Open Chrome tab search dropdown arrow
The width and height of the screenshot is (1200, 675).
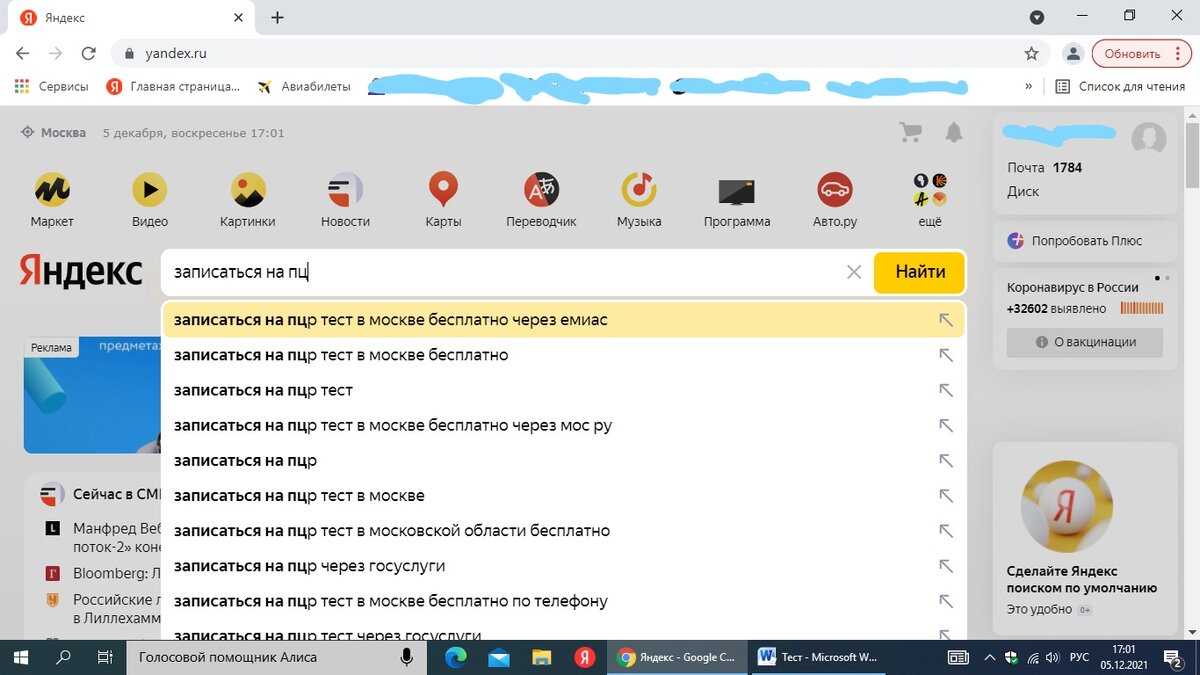point(1037,17)
